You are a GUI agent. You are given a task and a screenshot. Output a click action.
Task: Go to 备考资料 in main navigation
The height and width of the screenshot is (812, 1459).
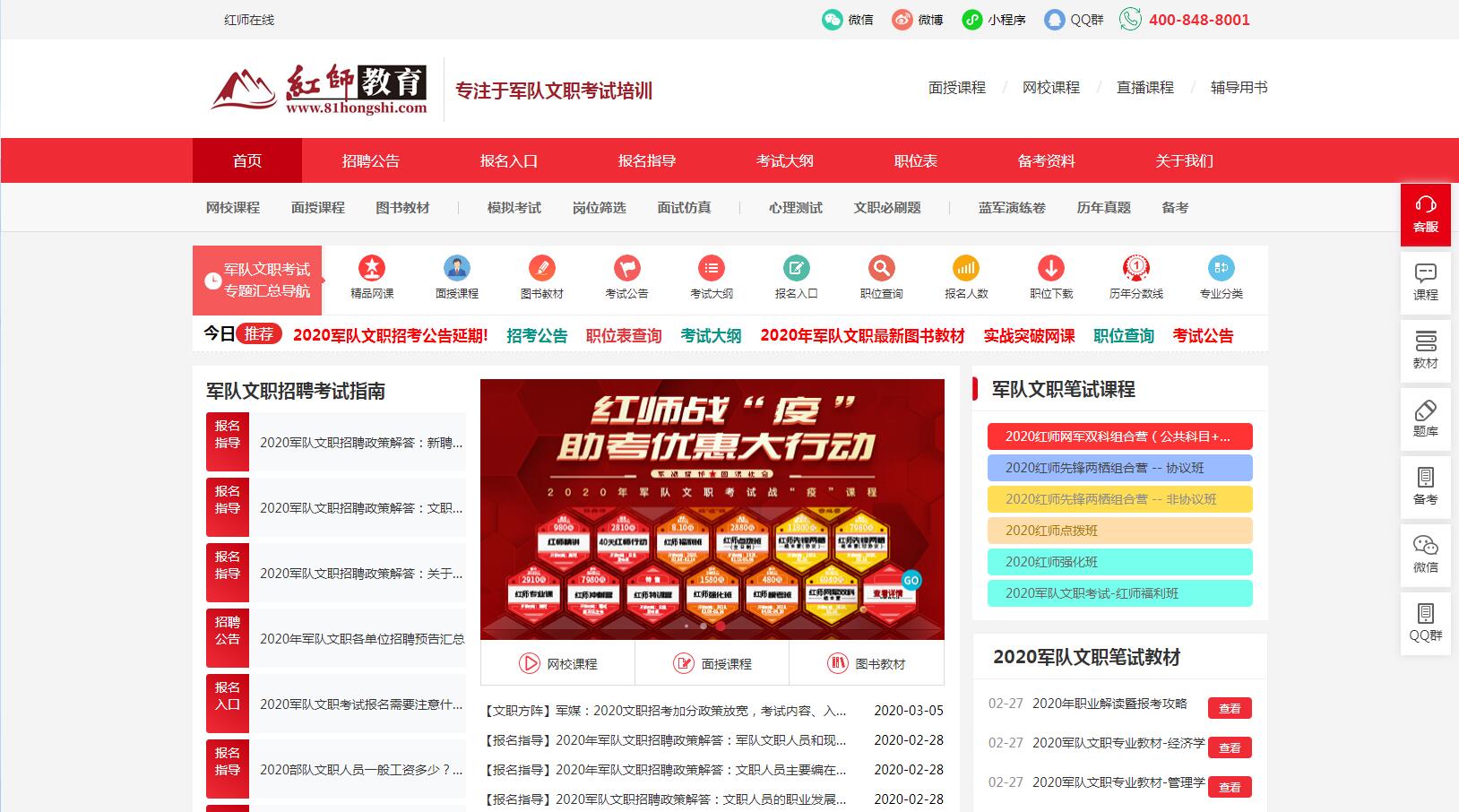coord(1046,161)
